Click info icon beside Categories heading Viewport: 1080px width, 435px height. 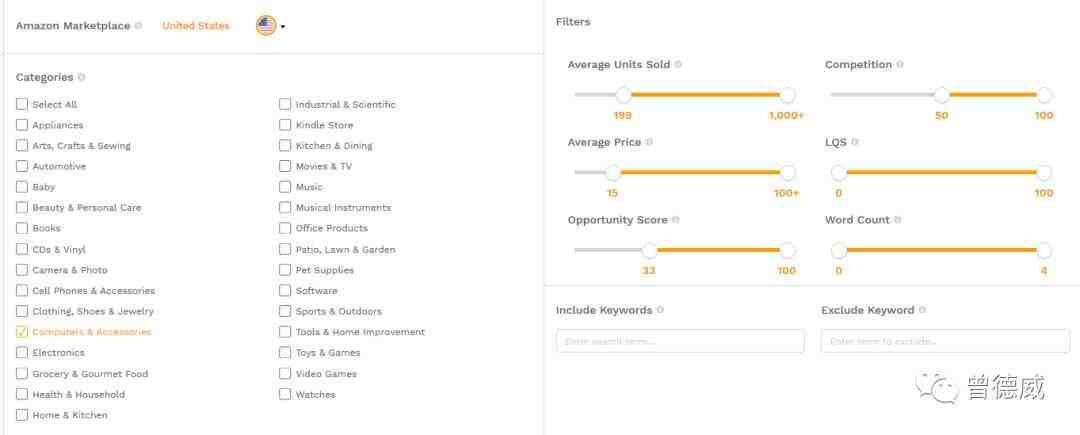click(81, 77)
